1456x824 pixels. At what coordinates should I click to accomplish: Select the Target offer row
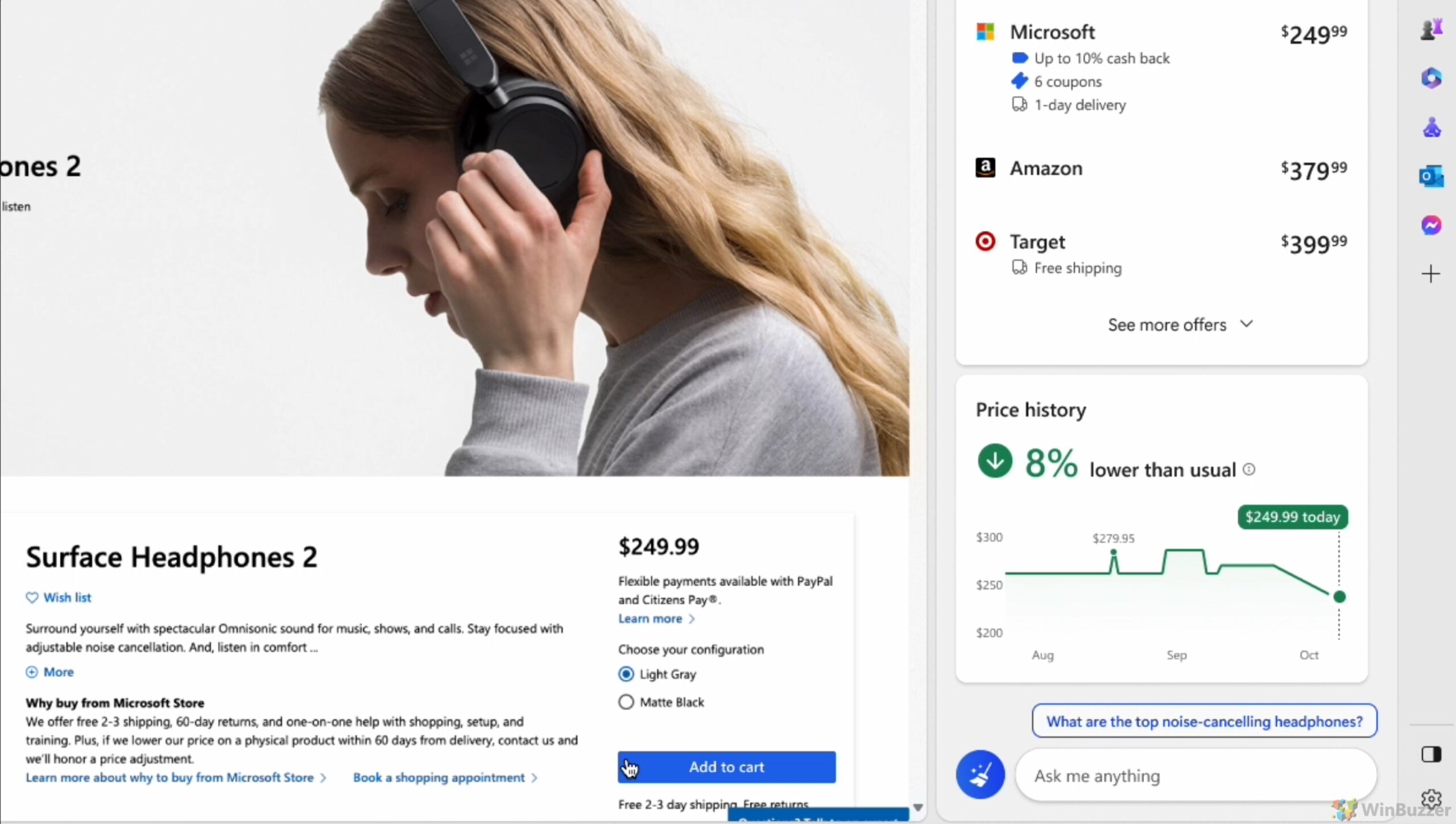coord(1161,254)
